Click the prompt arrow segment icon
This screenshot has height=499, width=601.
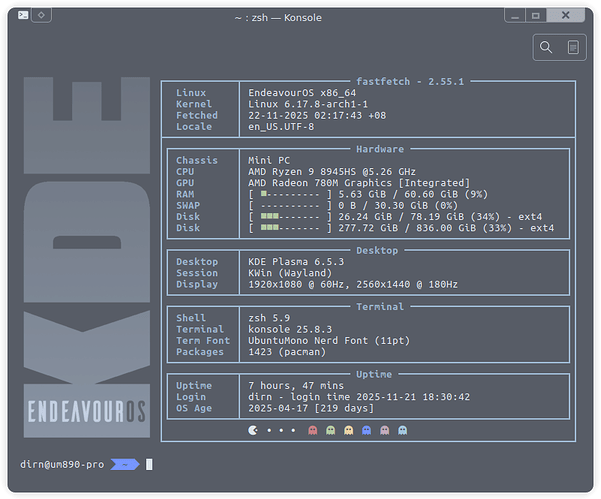(x=125, y=464)
